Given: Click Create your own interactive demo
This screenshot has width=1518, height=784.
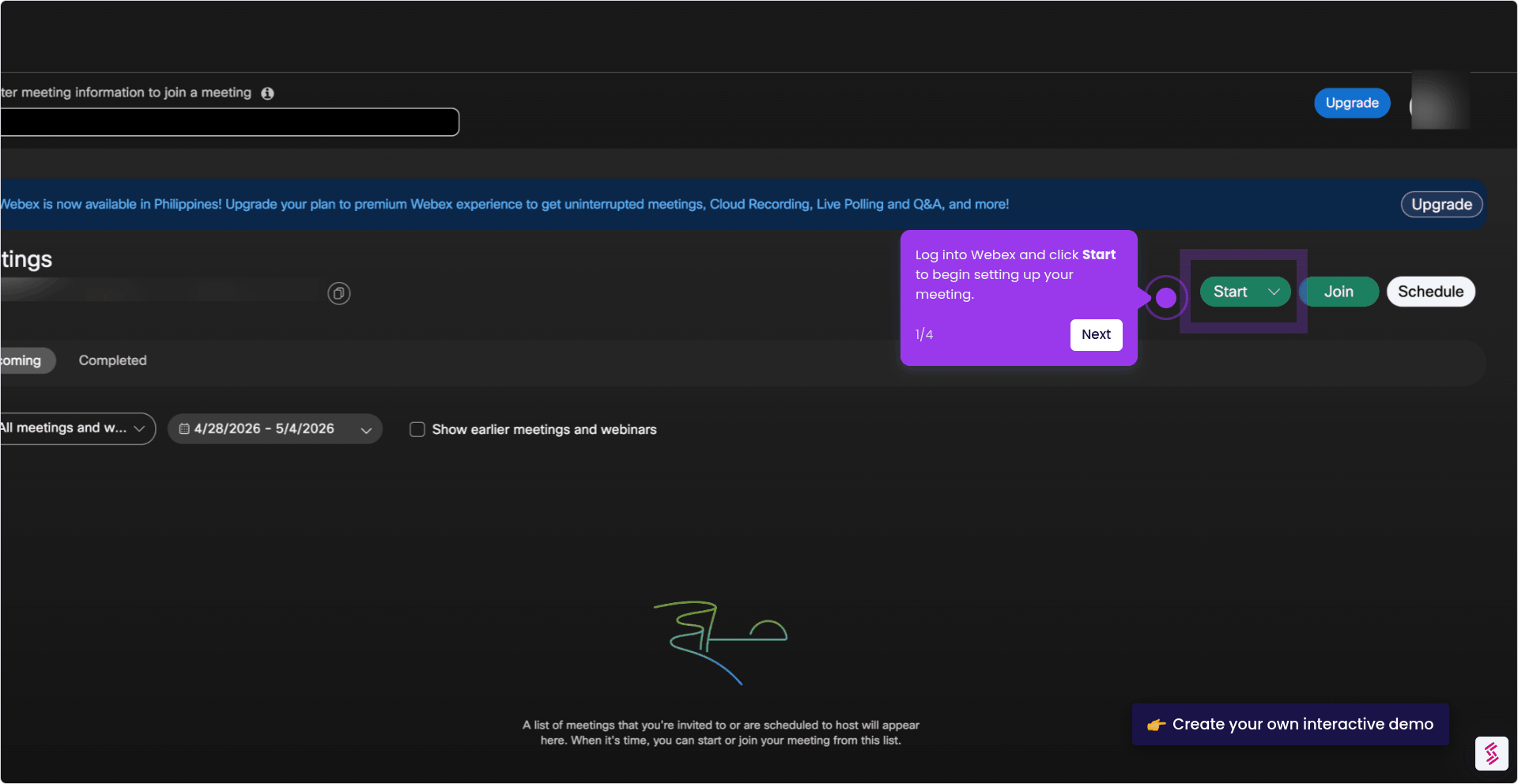Looking at the screenshot, I should 1290,724.
